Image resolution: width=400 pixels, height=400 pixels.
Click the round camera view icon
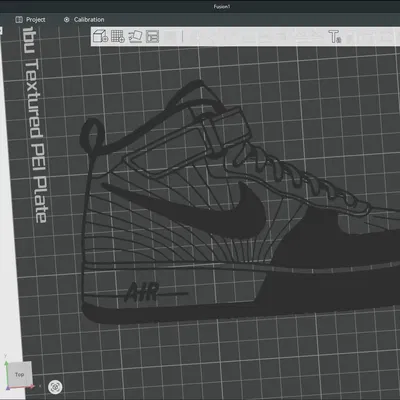click(x=55, y=387)
